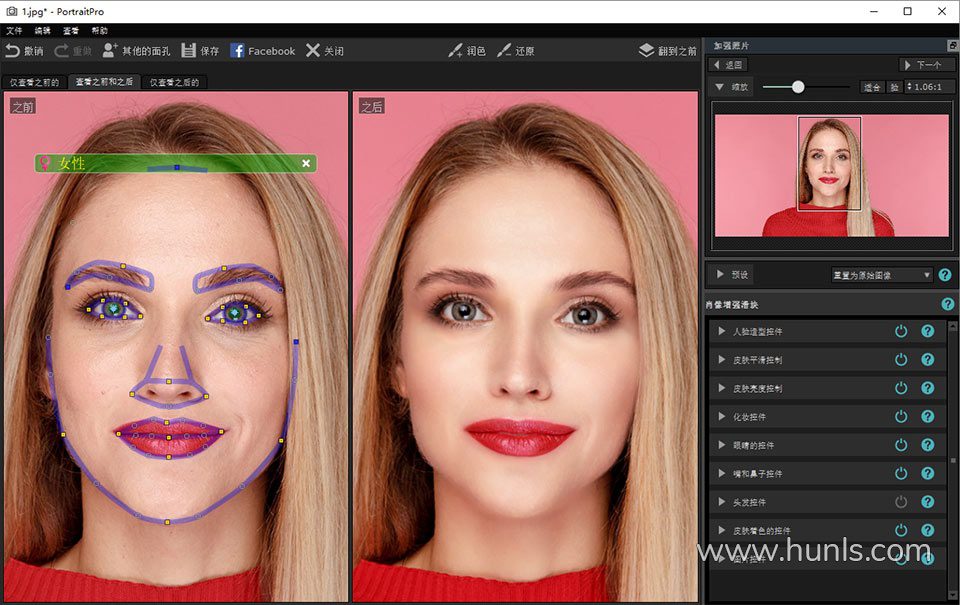
Task: Select the 还原 restore brush tool
Action: click(x=504, y=51)
